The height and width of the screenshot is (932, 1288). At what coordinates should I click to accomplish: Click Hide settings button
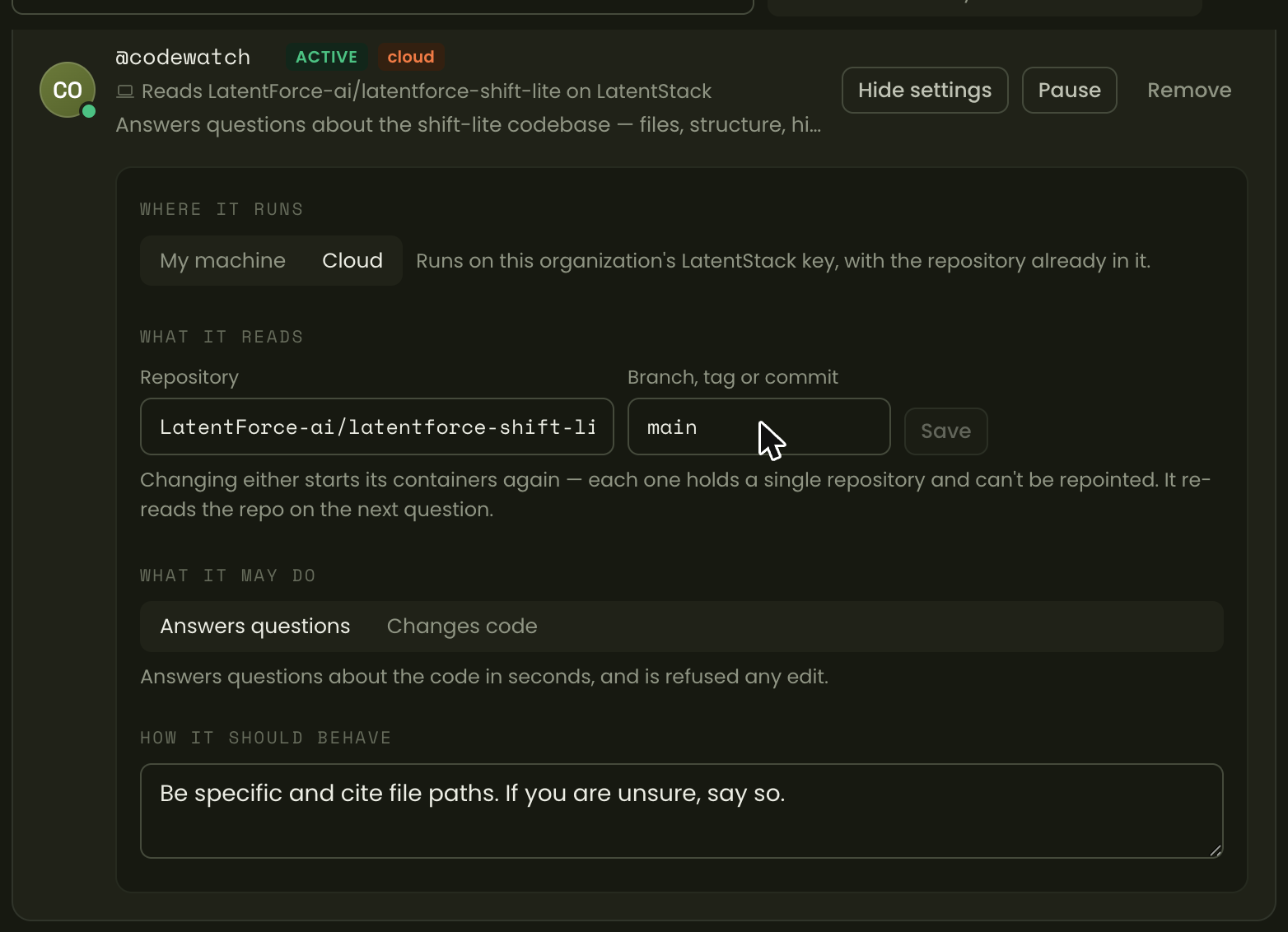925,90
